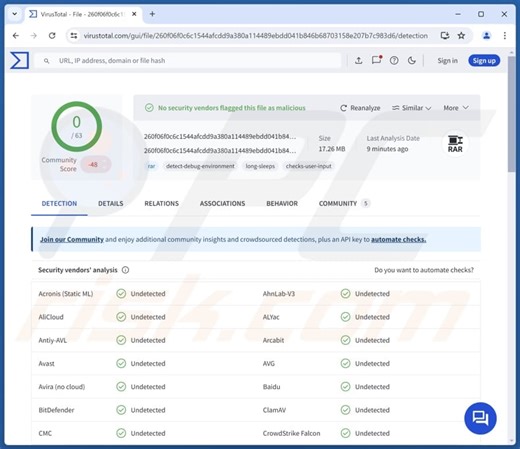The width and height of the screenshot is (520, 449).
Task: Open the help question mark icon
Action: [394, 60]
